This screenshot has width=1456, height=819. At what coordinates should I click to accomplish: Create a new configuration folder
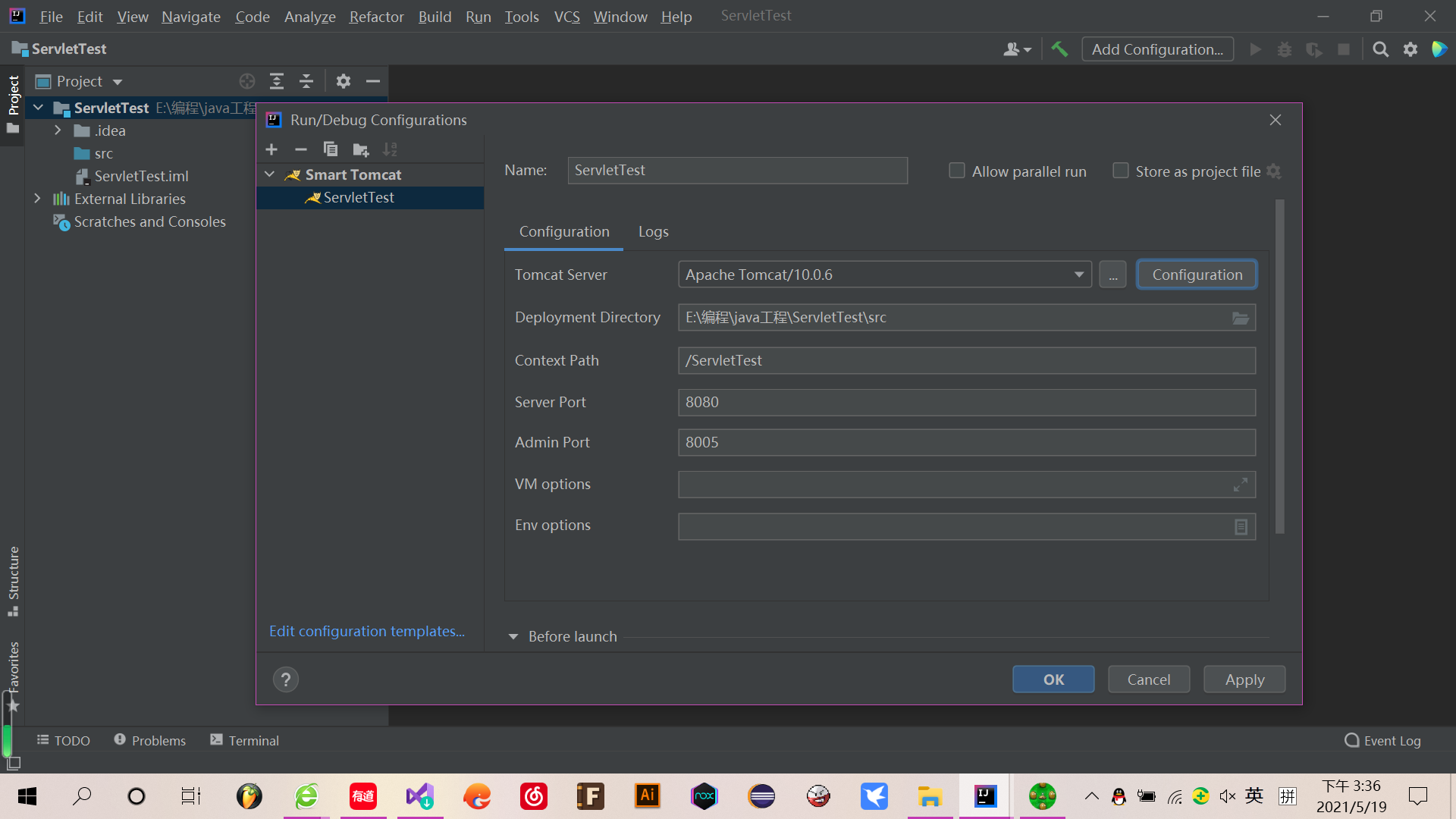(x=360, y=149)
